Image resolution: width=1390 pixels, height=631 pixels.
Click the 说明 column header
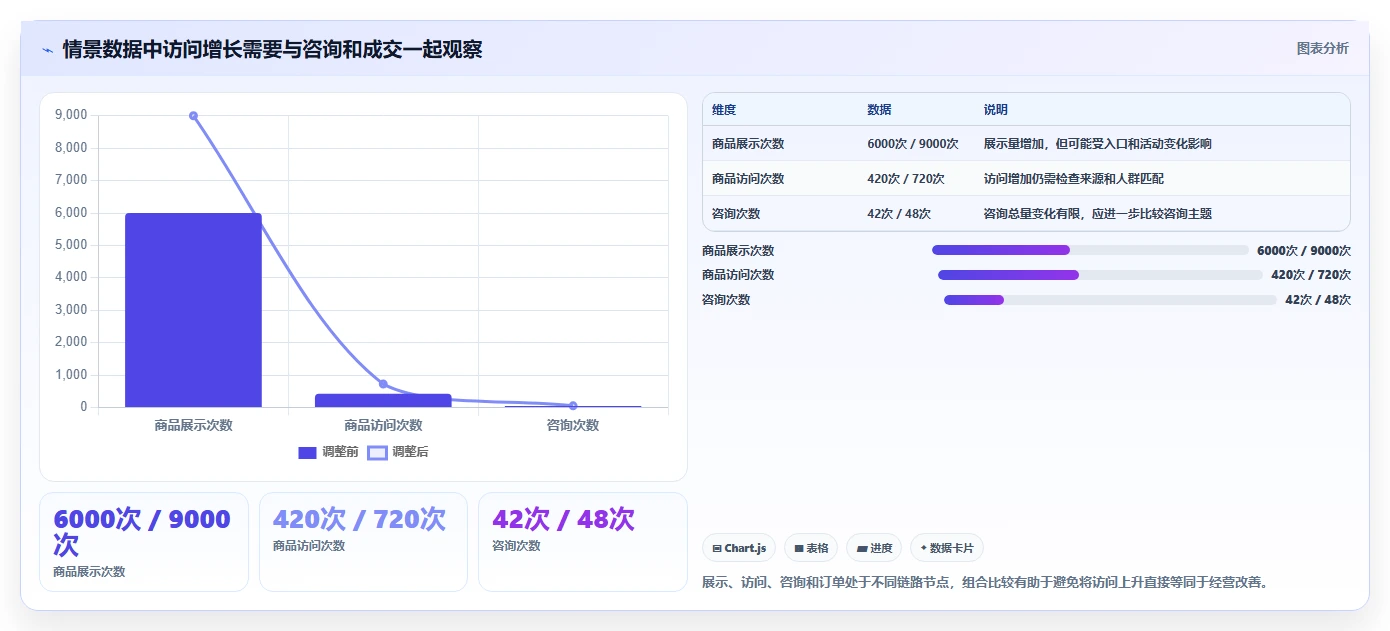(996, 110)
